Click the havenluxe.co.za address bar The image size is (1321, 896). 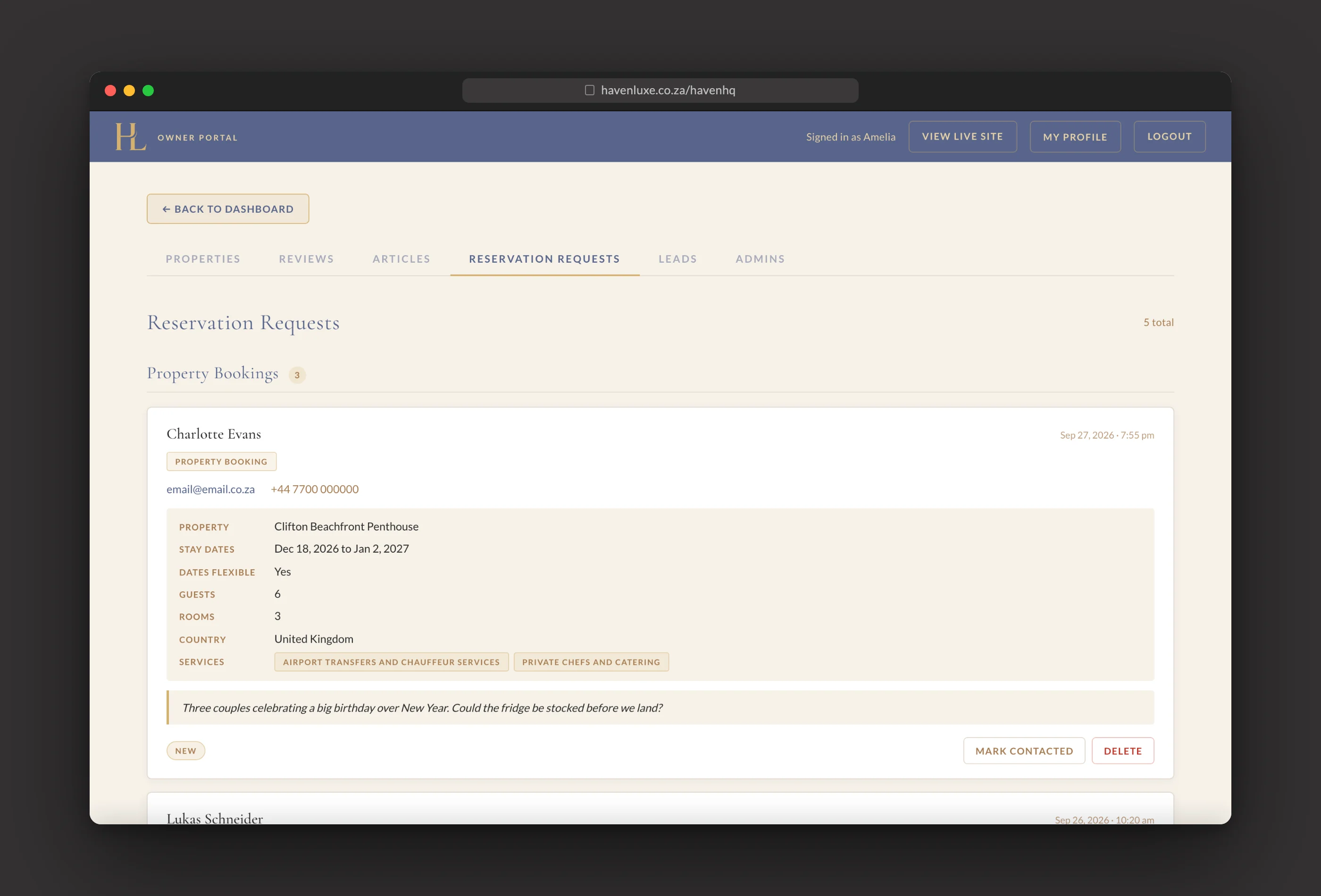[660, 91]
